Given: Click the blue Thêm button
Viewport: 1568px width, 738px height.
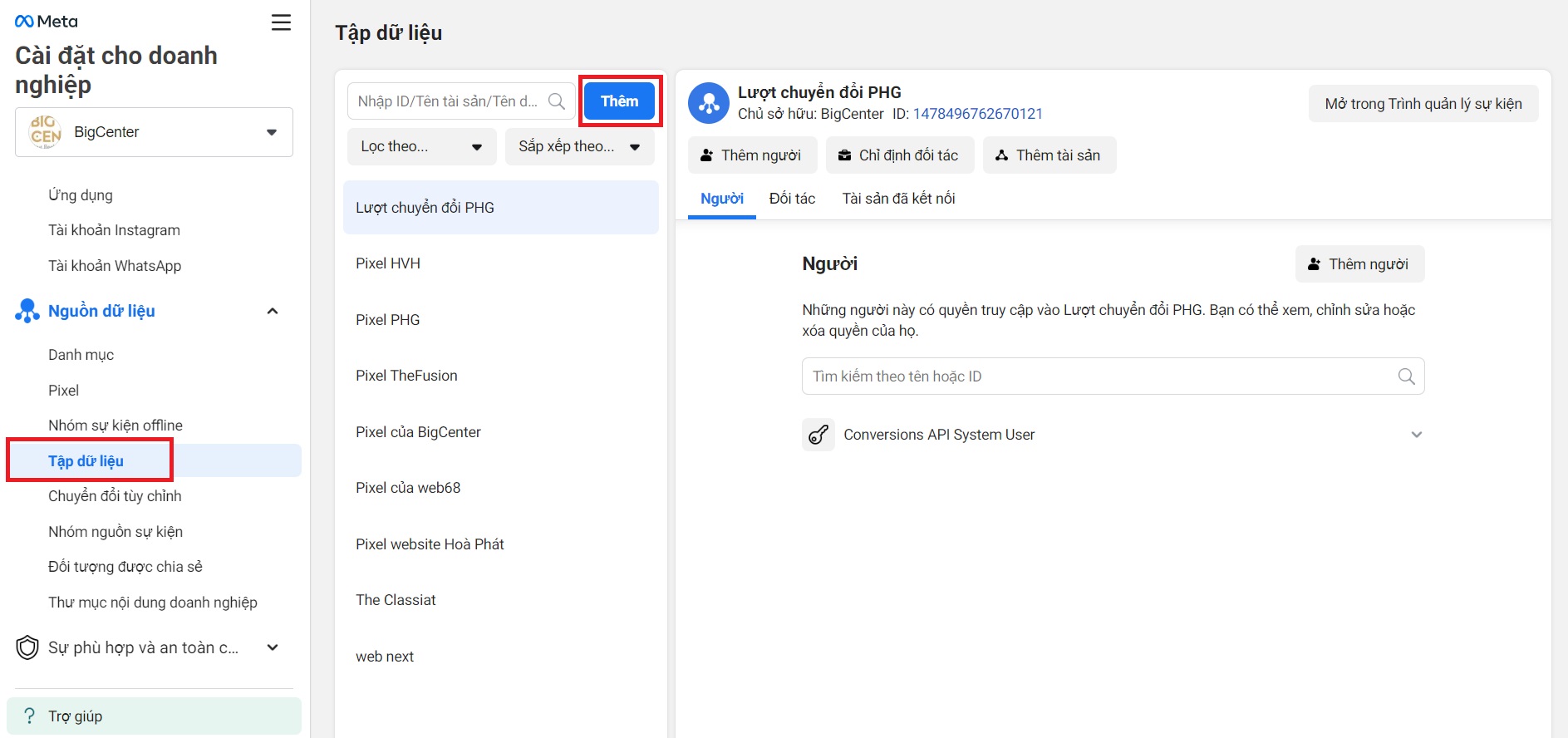Looking at the screenshot, I should tap(620, 101).
